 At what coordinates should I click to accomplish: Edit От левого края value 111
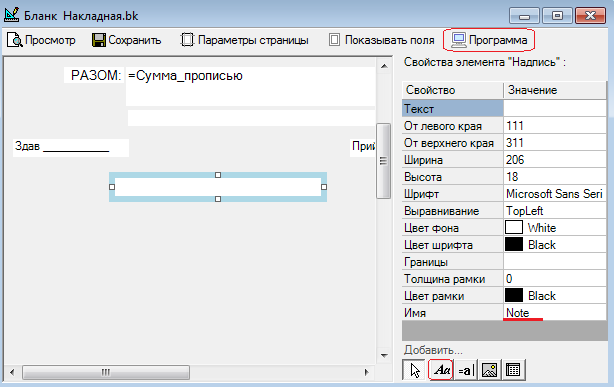554,126
